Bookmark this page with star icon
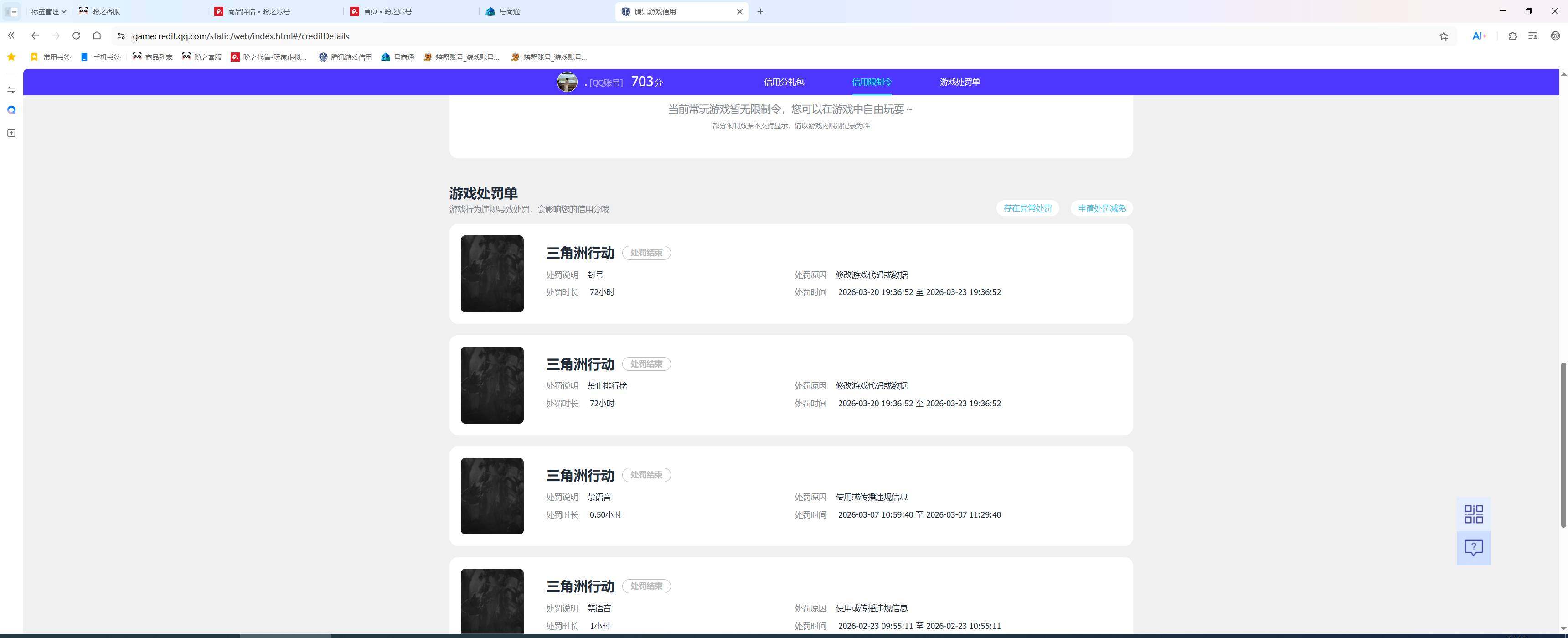The width and height of the screenshot is (1568, 638). [1443, 36]
